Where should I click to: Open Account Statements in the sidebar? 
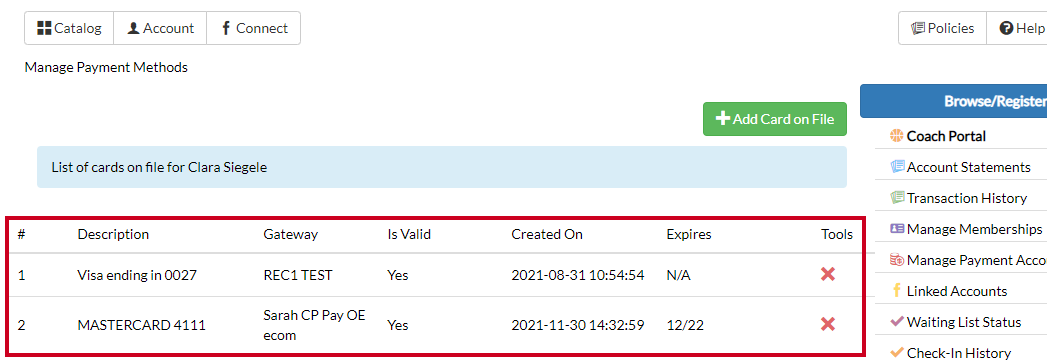click(x=968, y=167)
